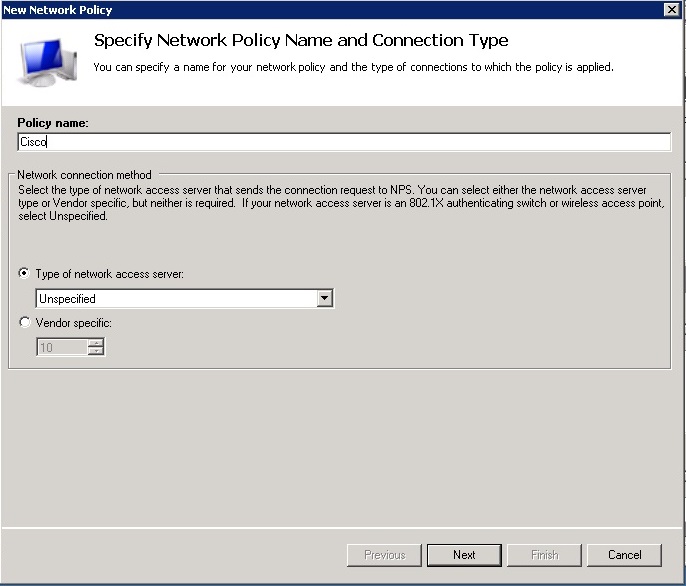Go back using the Previous button
The image size is (686, 586).
pyautogui.click(x=384, y=555)
